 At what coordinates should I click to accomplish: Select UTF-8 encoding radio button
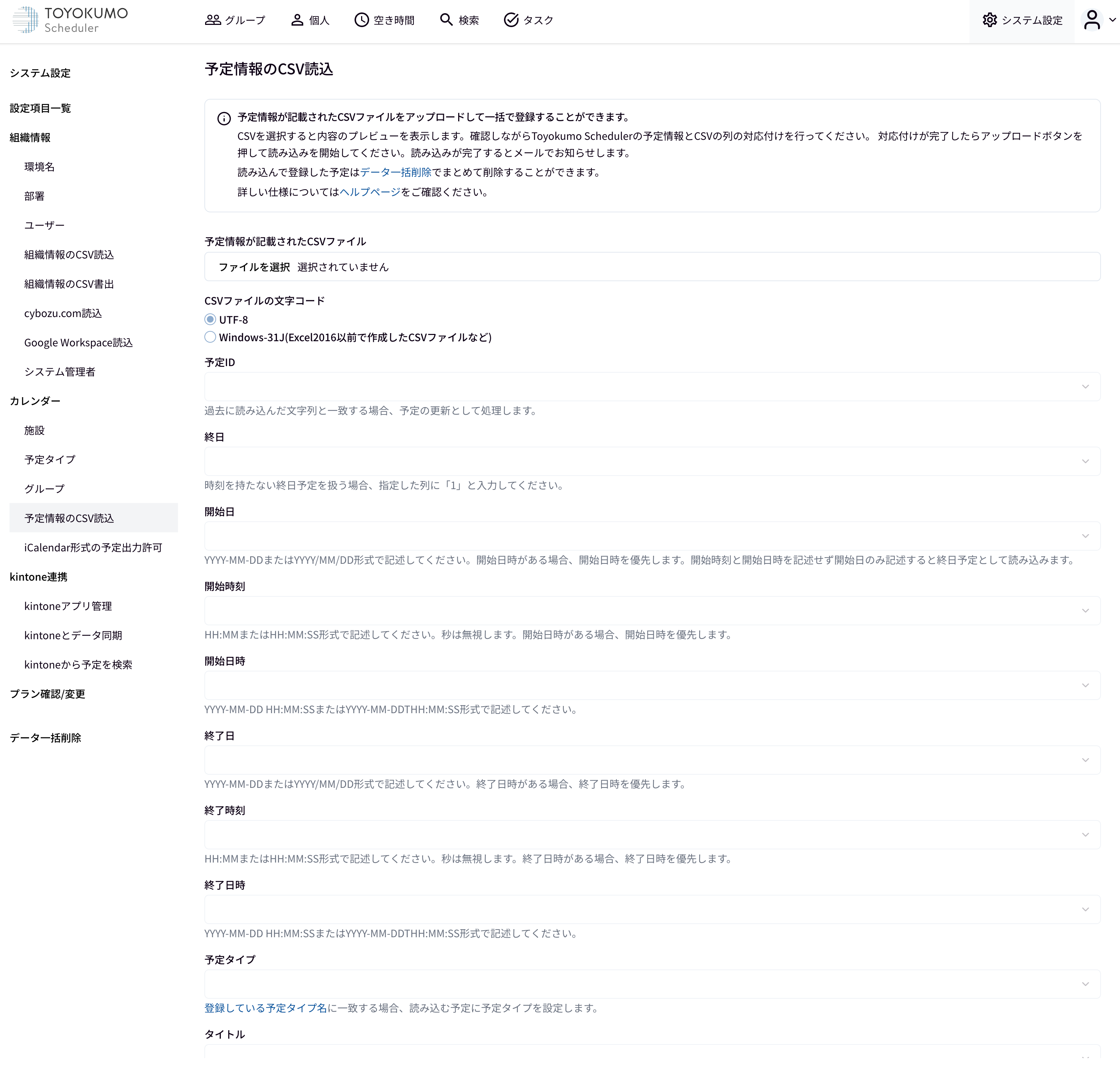[210, 319]
